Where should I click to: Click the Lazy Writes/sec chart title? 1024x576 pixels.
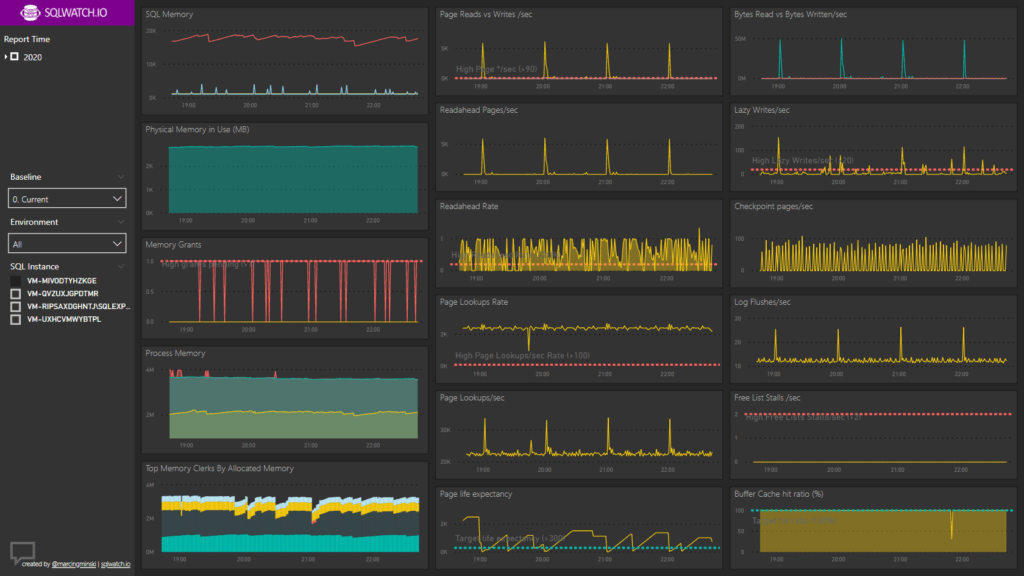761,110
